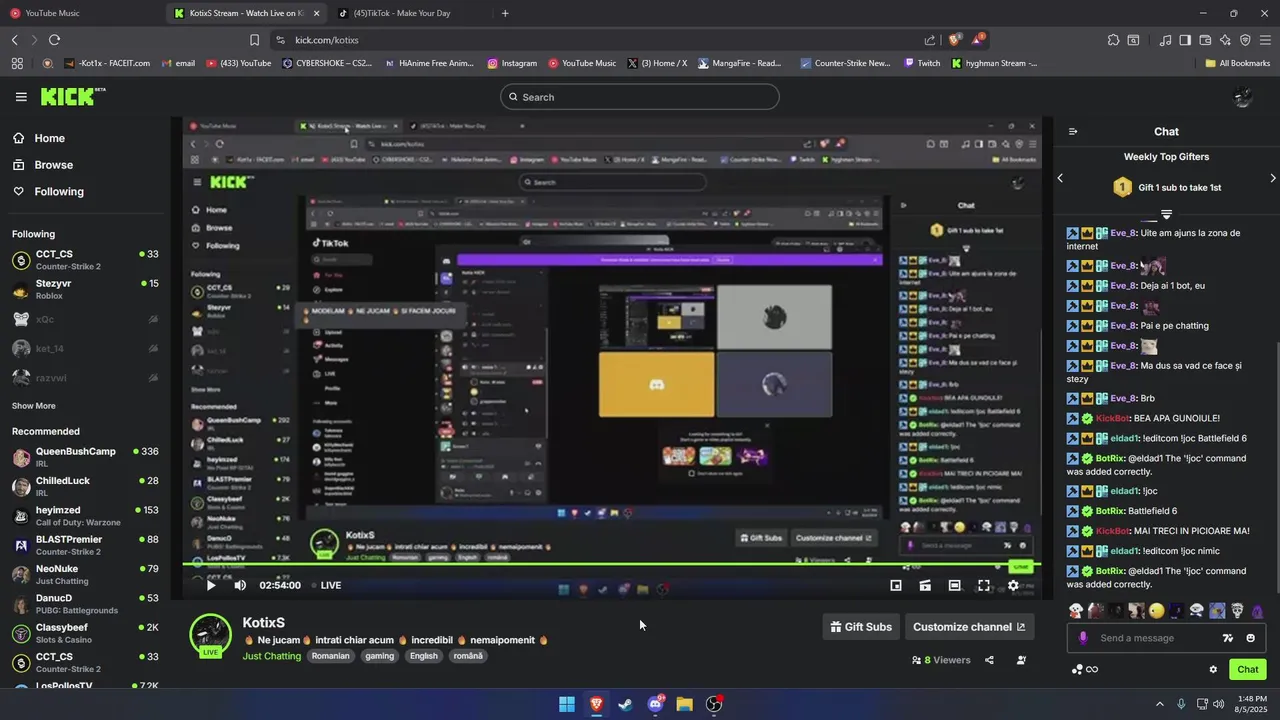Open Home in the sidebar

pyautogui.click(x=40, y=138)
